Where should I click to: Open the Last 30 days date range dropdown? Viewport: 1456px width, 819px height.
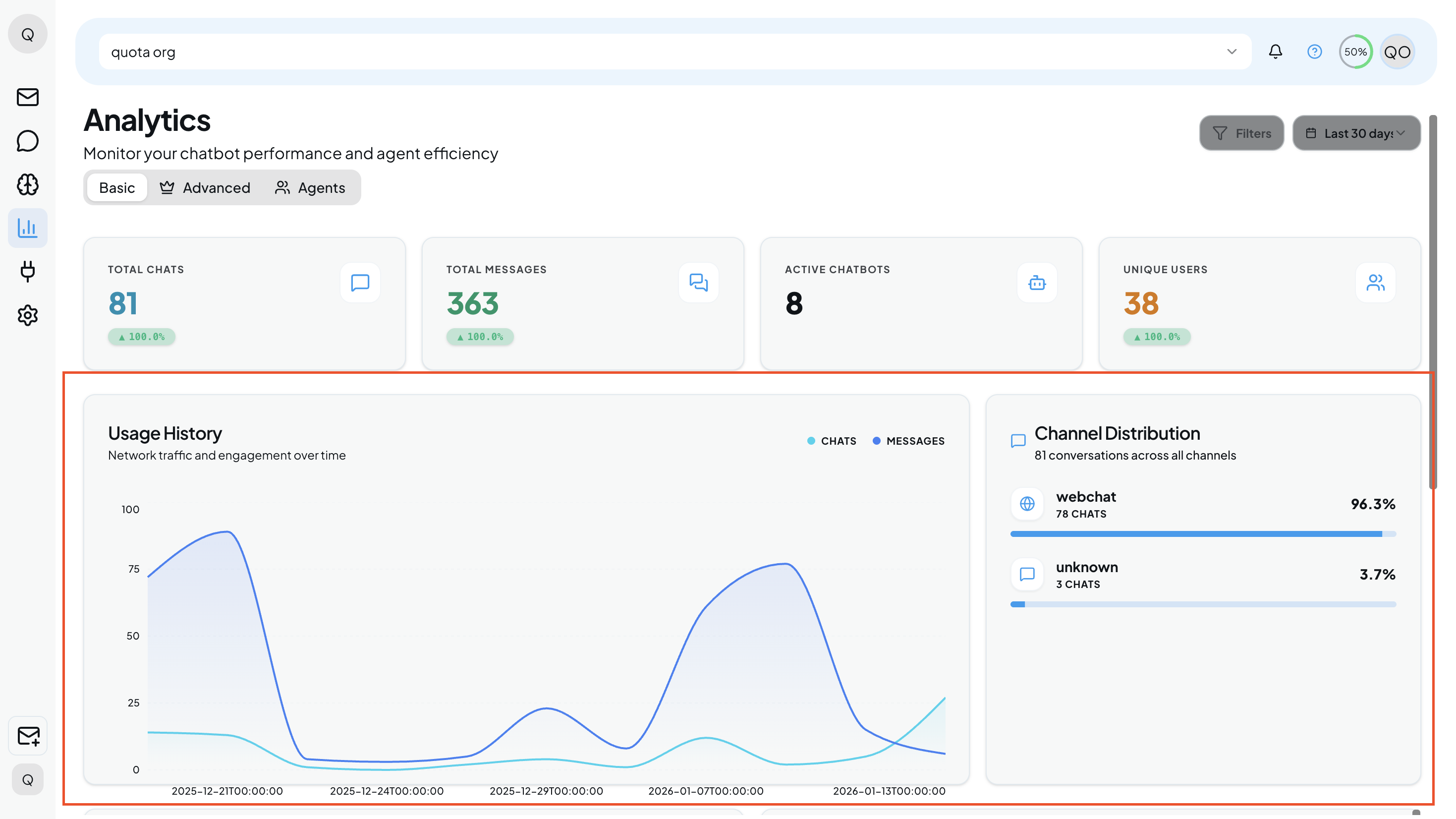(x=1356, y=133)
